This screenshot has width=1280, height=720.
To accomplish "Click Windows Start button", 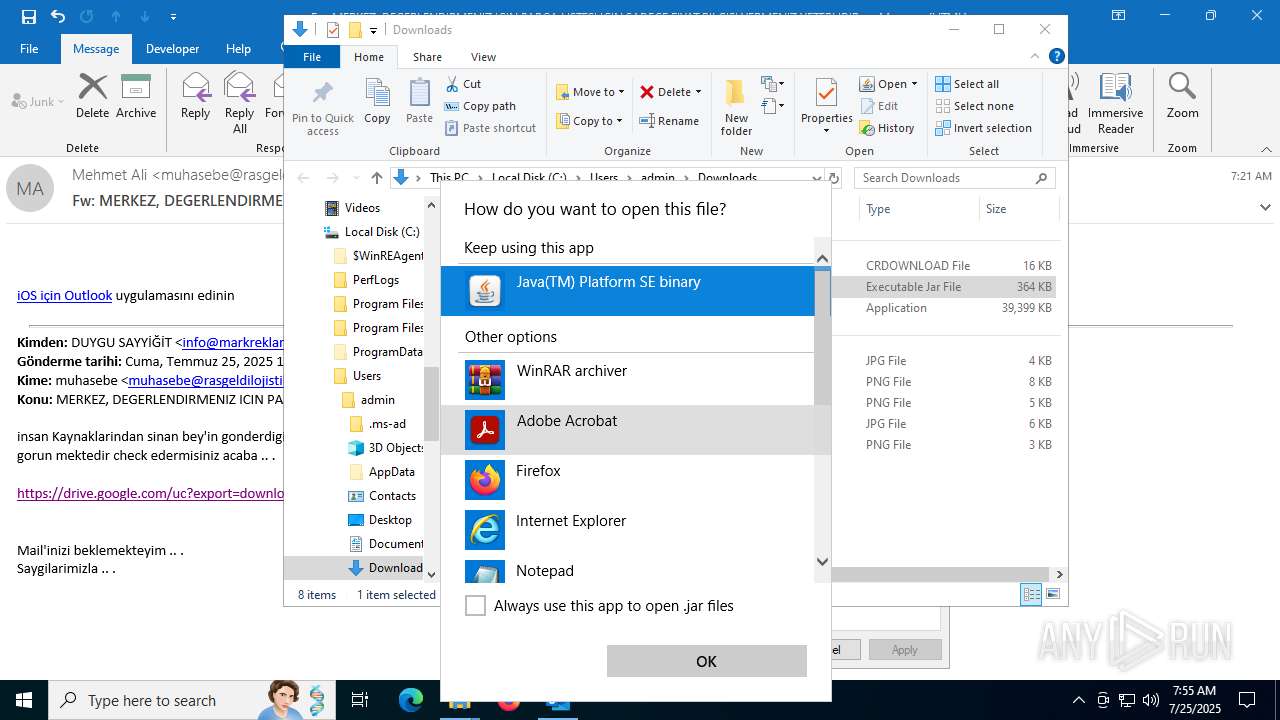I will [24, 700].
